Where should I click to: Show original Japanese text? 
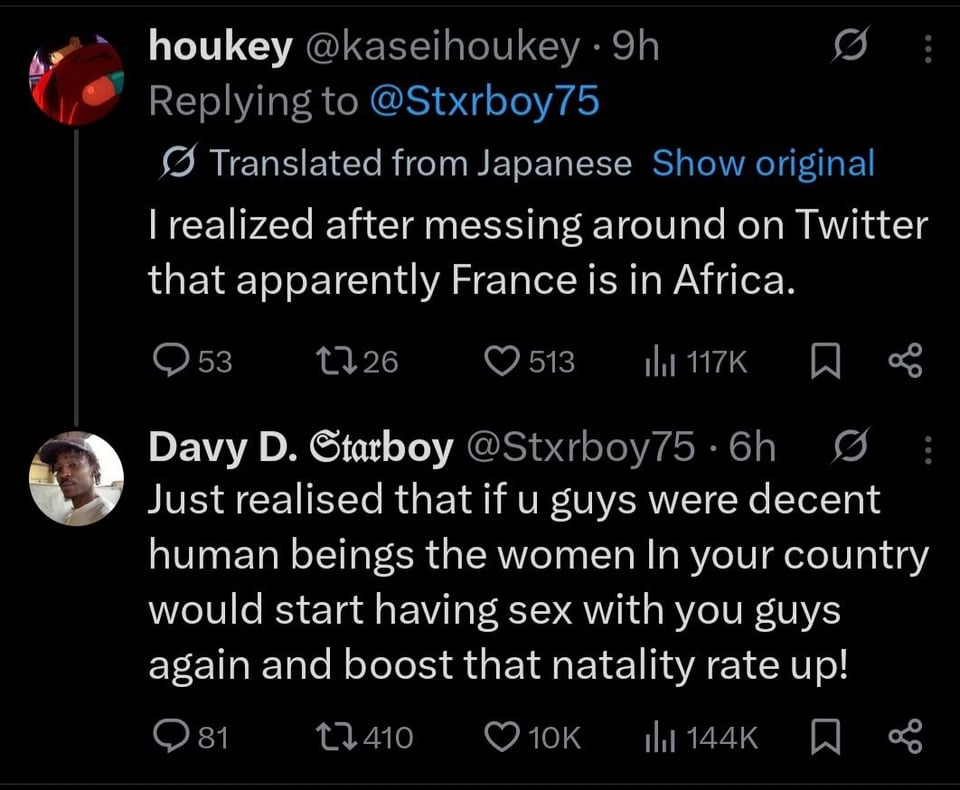[x=763, y=163]
